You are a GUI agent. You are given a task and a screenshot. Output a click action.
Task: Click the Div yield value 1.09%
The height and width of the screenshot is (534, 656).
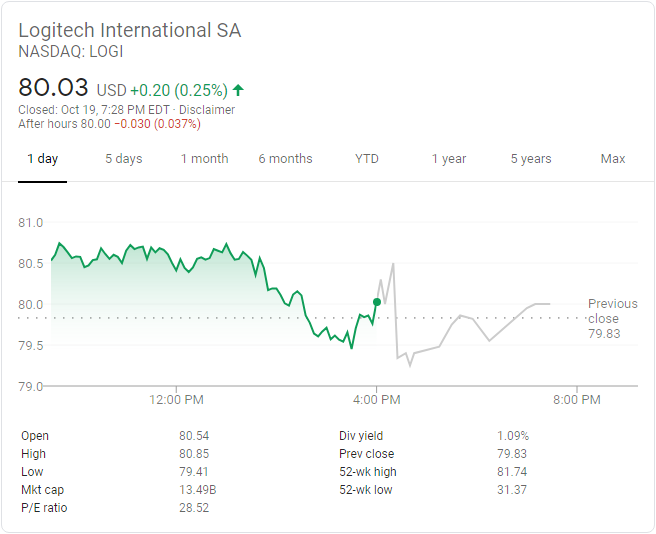pos(513,436)
